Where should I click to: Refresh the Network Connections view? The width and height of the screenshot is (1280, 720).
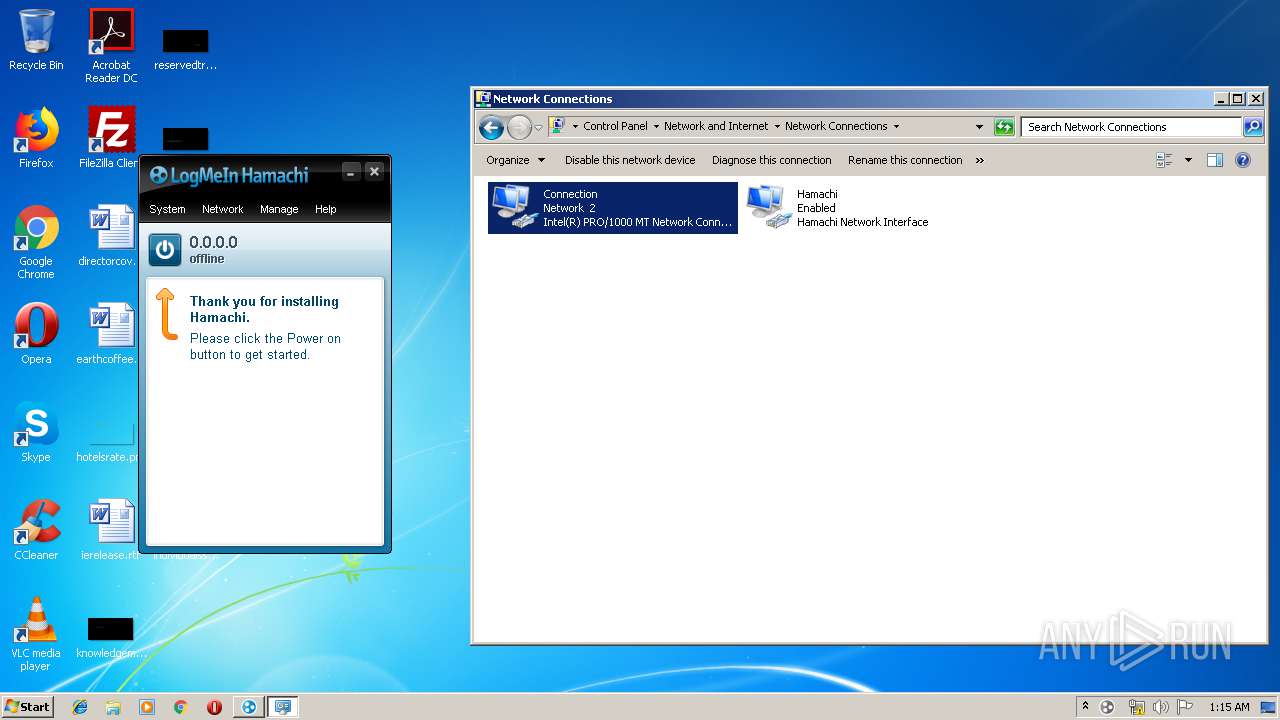coord(1004,127)
